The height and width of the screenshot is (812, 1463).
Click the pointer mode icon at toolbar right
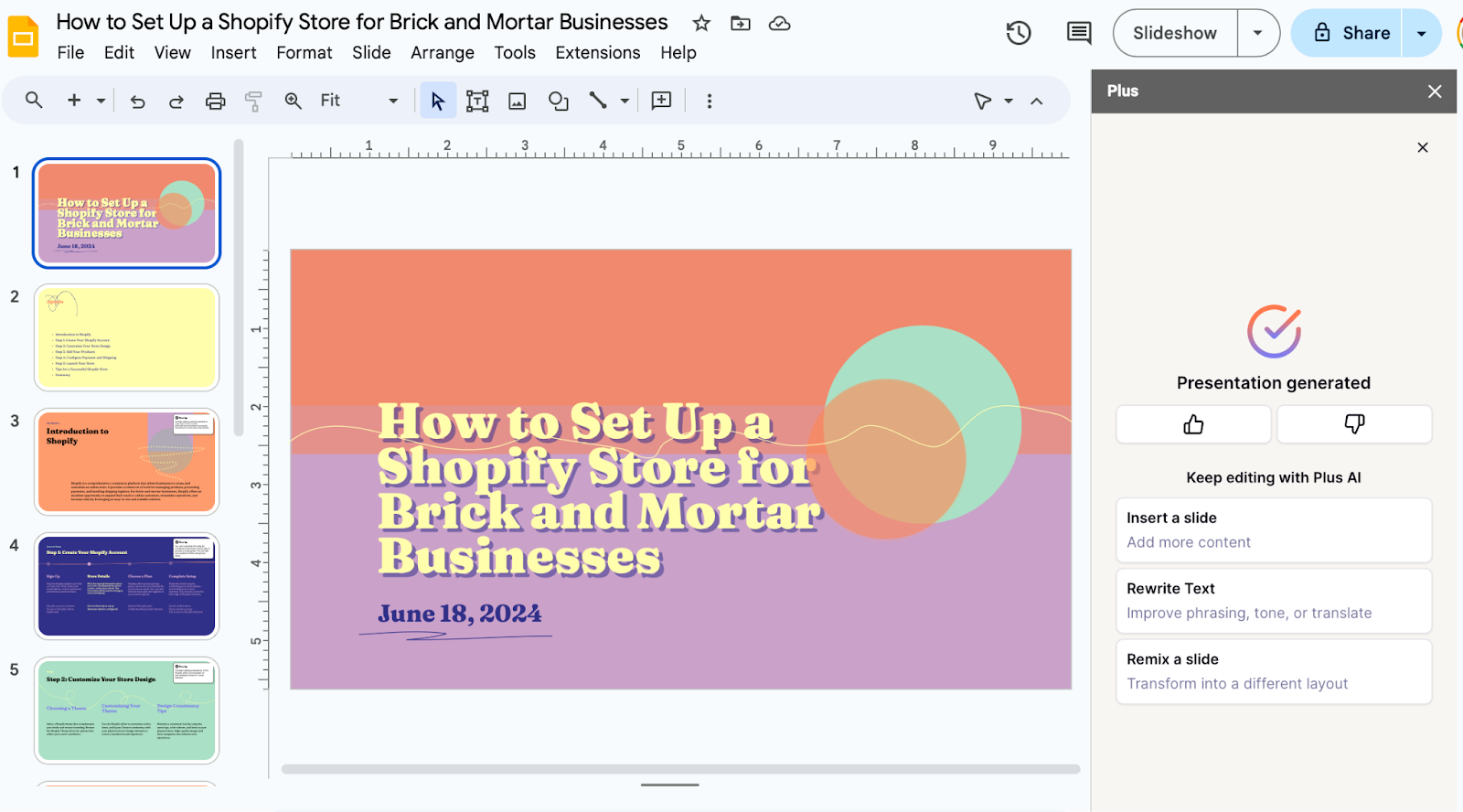click(983, 101)
